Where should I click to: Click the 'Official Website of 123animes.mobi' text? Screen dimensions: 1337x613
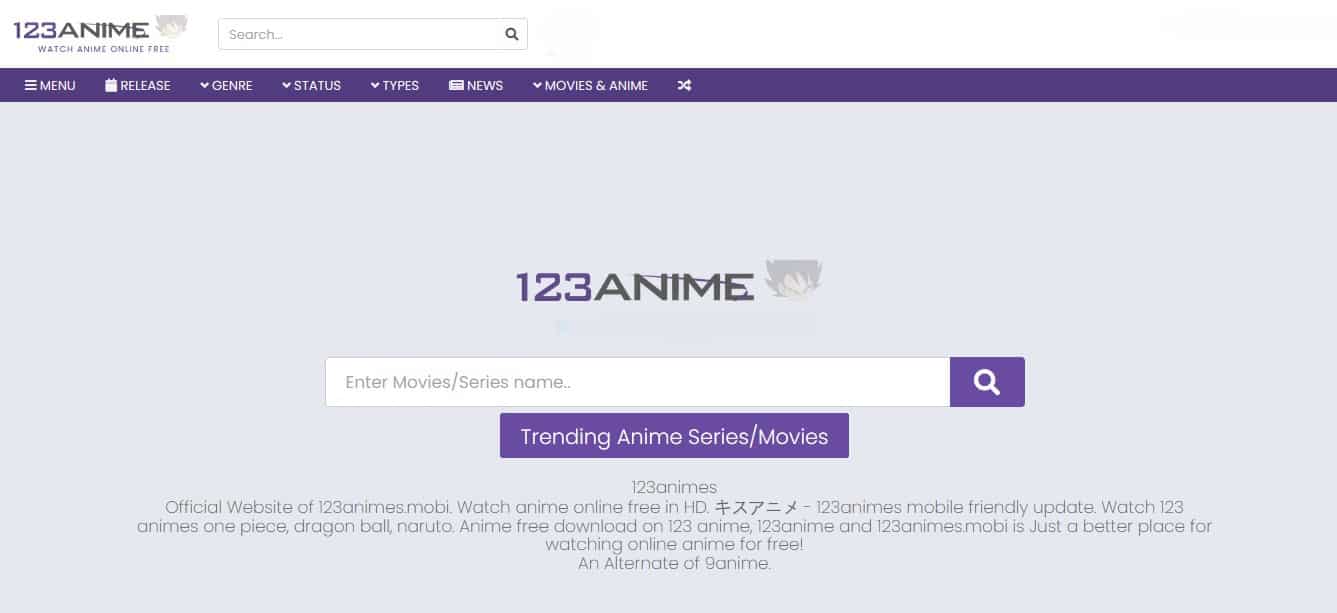coord(309,507)
